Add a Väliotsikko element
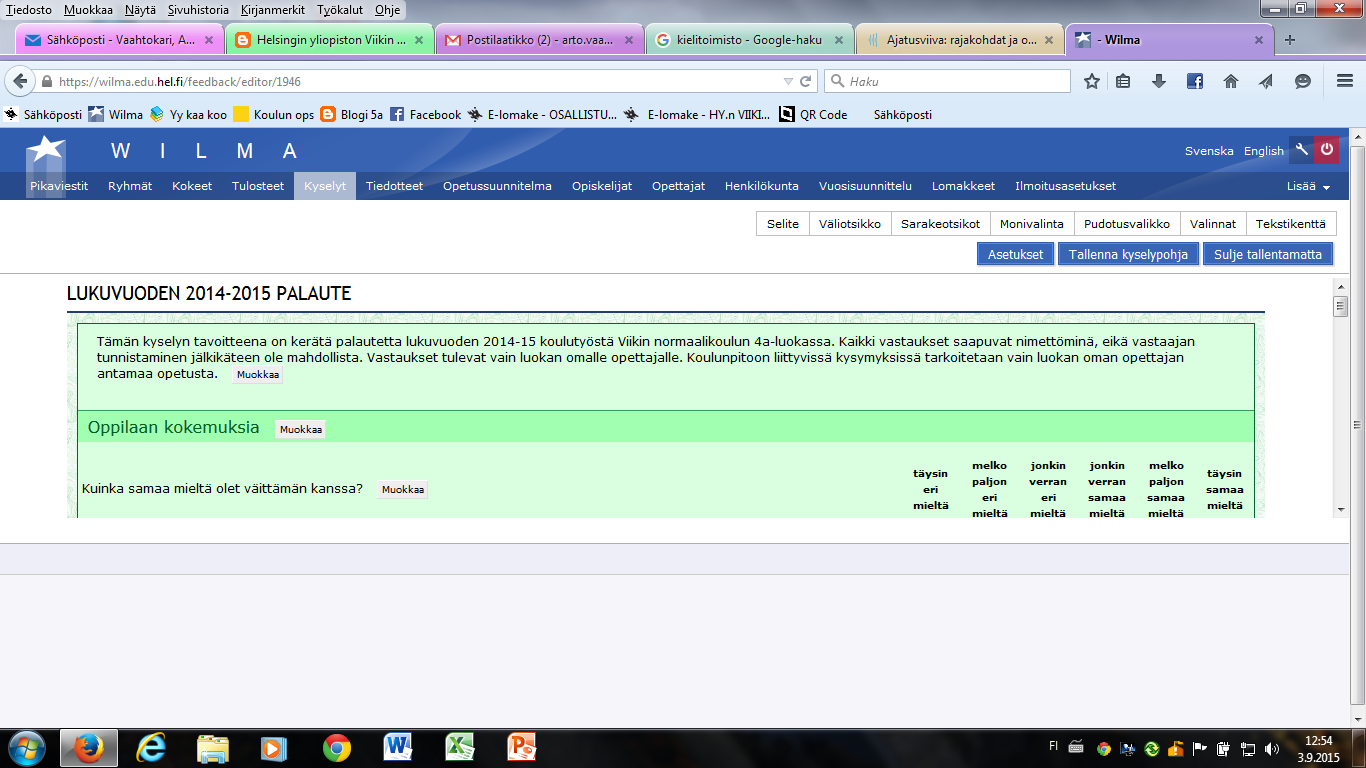The width and height of the screenshot is (1366, 768). 850,224
